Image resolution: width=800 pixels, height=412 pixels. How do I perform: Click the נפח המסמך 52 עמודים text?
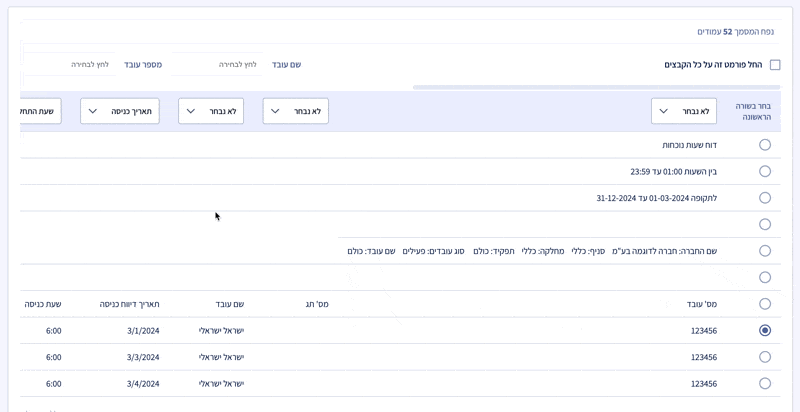coord(735,32)
